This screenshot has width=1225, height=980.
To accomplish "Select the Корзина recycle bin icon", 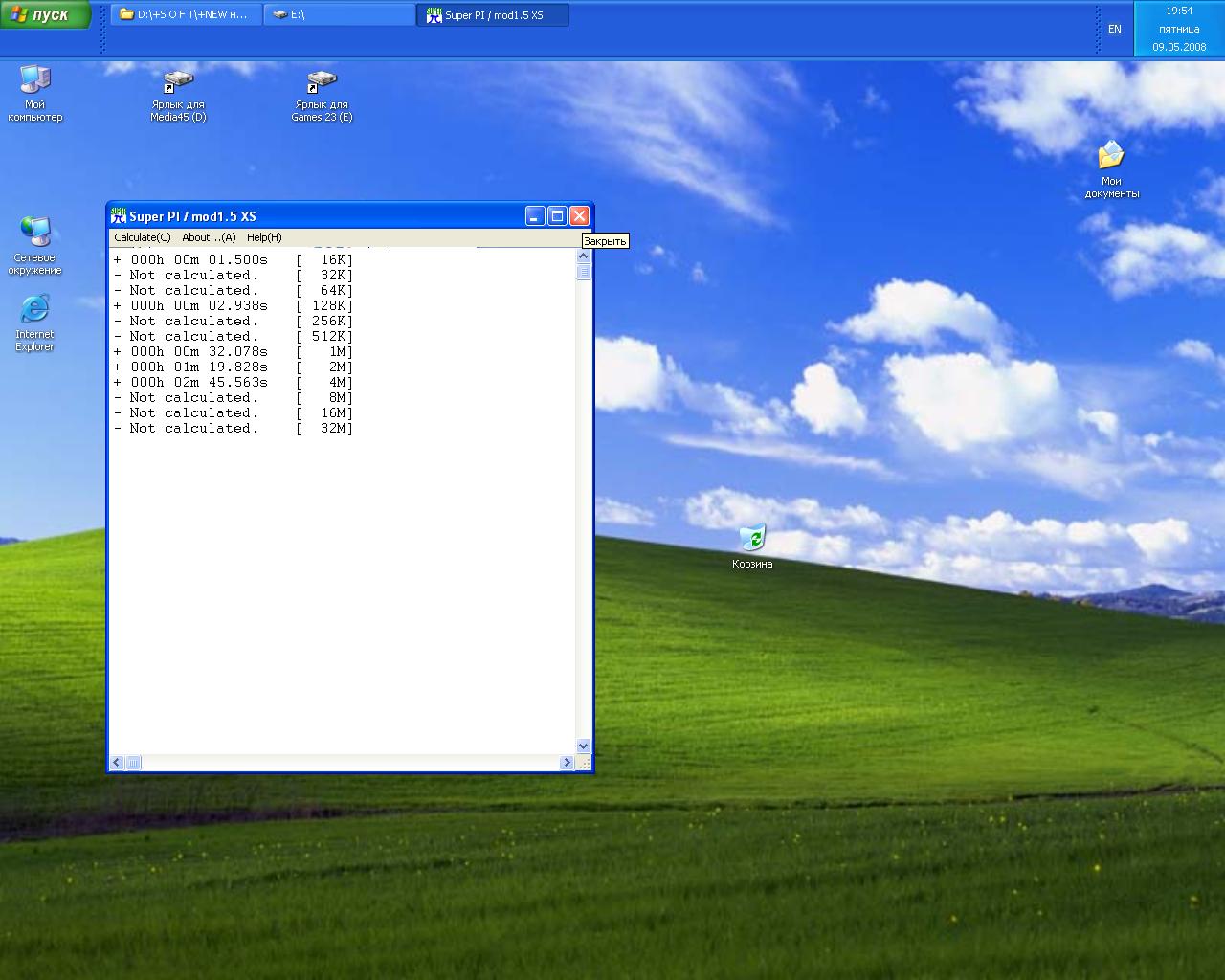I will [752, 547].
